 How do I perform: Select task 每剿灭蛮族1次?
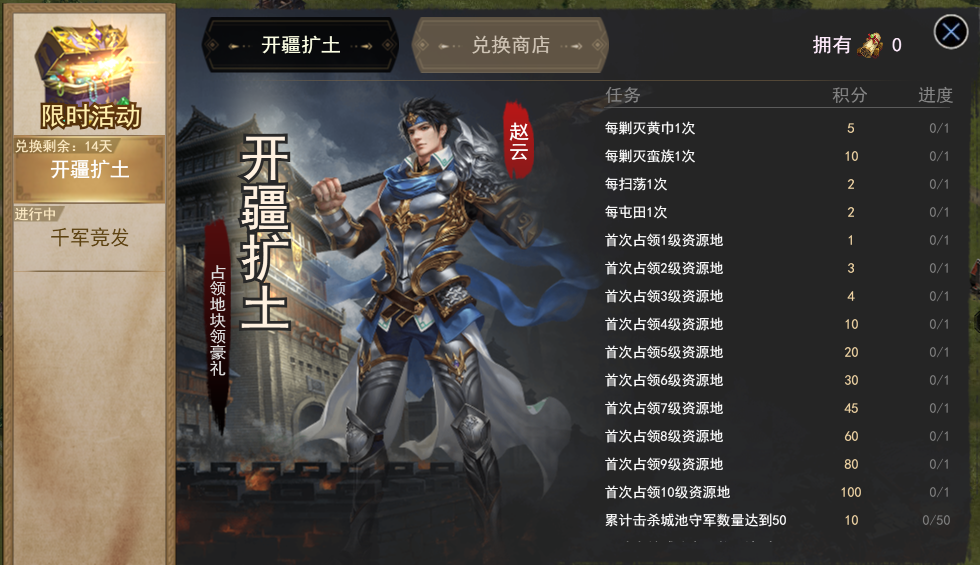[778, 156]
